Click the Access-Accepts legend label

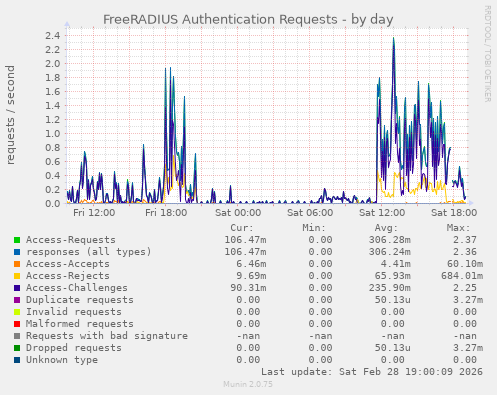click(x=68, y=264)
